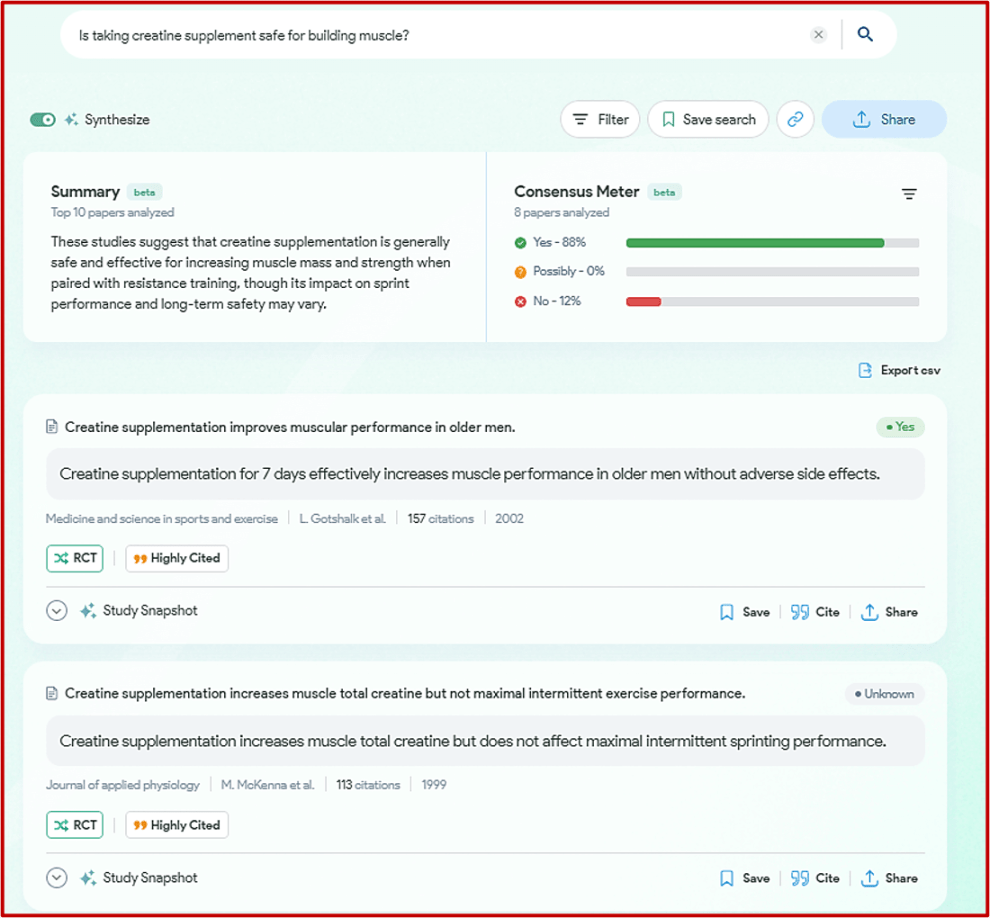Click the Unknown tag on McKenna paper

[x=884, y=694]
